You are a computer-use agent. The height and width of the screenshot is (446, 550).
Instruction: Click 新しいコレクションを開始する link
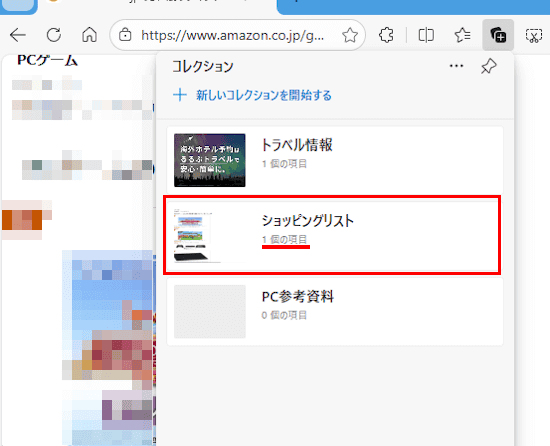click(263, 95)
